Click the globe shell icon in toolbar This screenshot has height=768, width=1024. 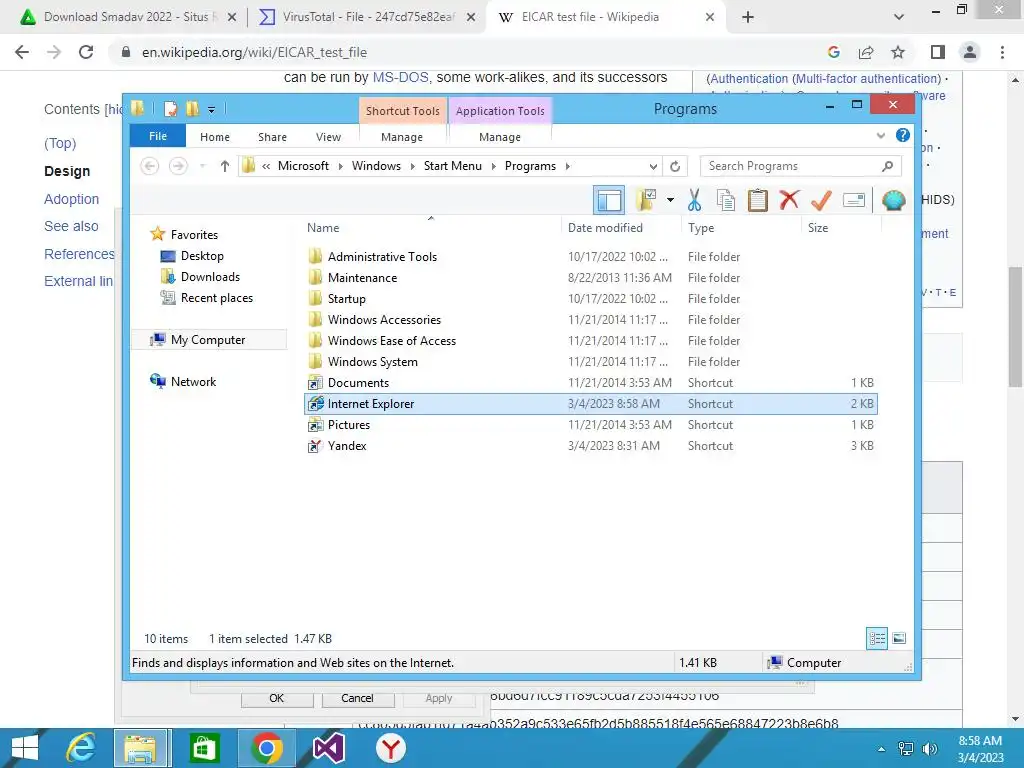tap(893, 200)
